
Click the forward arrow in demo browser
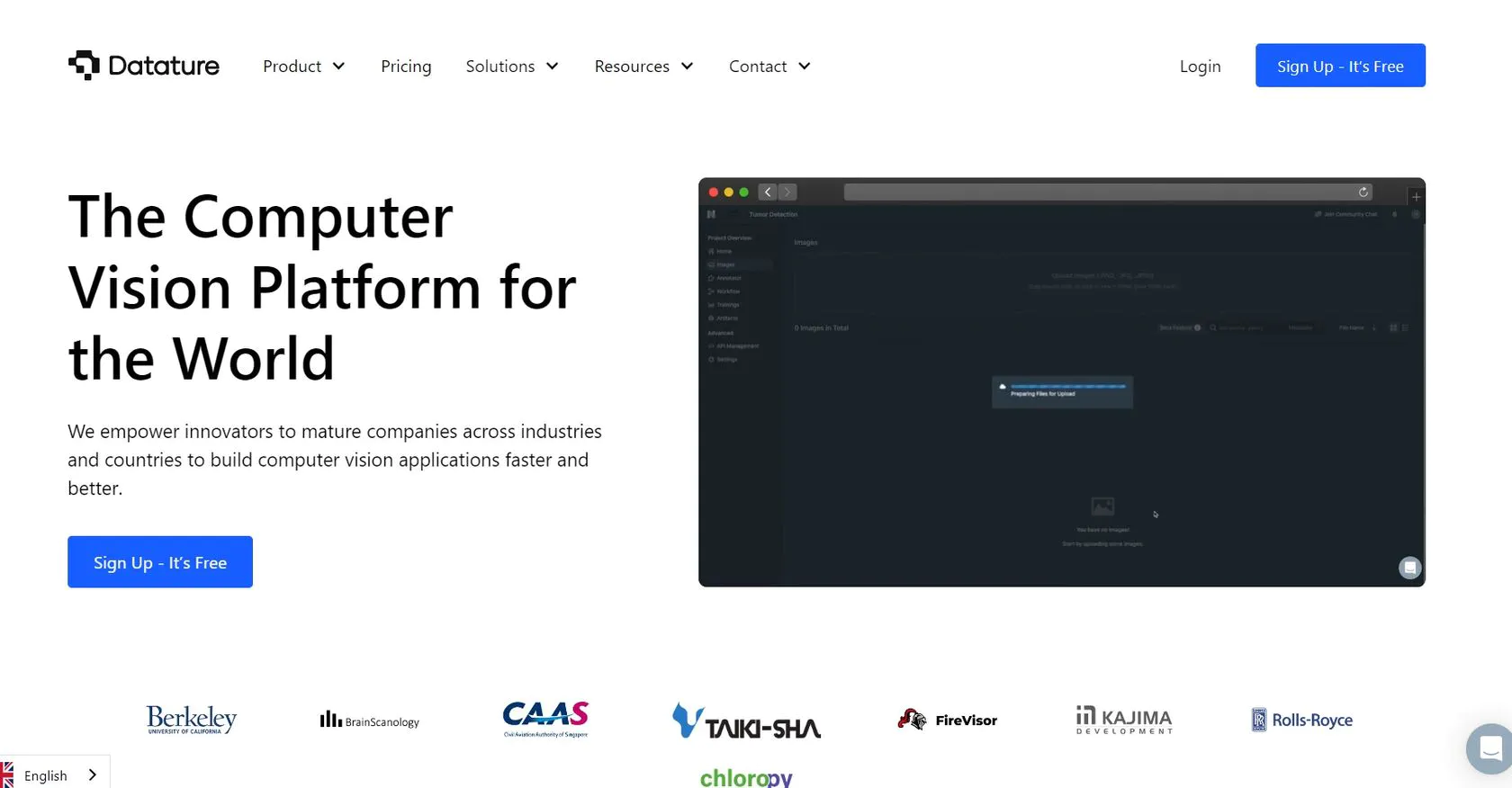pos(787,192)
